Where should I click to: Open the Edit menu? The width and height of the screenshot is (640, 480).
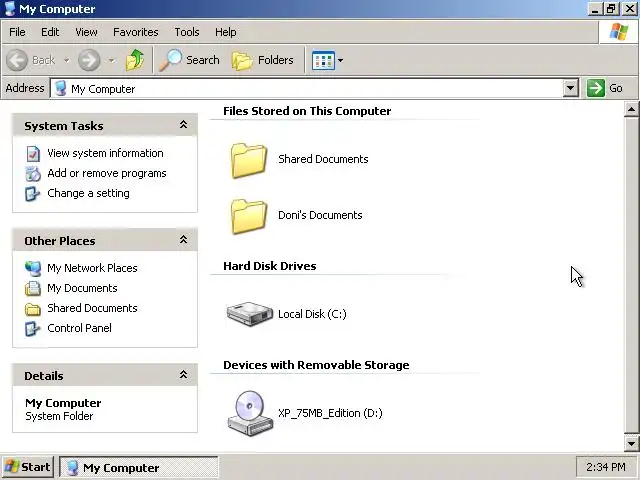coord(50,32)
